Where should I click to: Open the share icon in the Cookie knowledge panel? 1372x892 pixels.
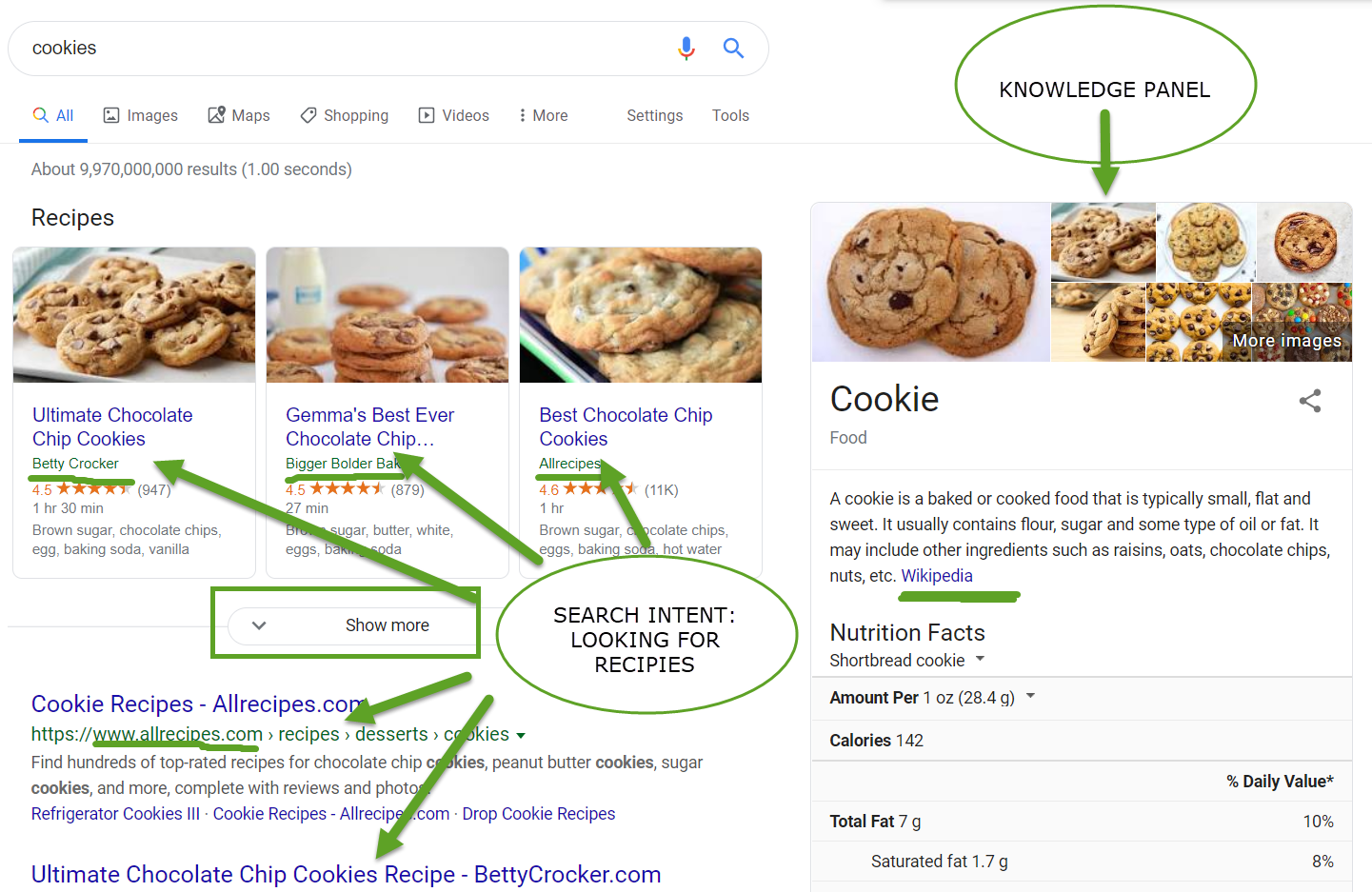1310,401
